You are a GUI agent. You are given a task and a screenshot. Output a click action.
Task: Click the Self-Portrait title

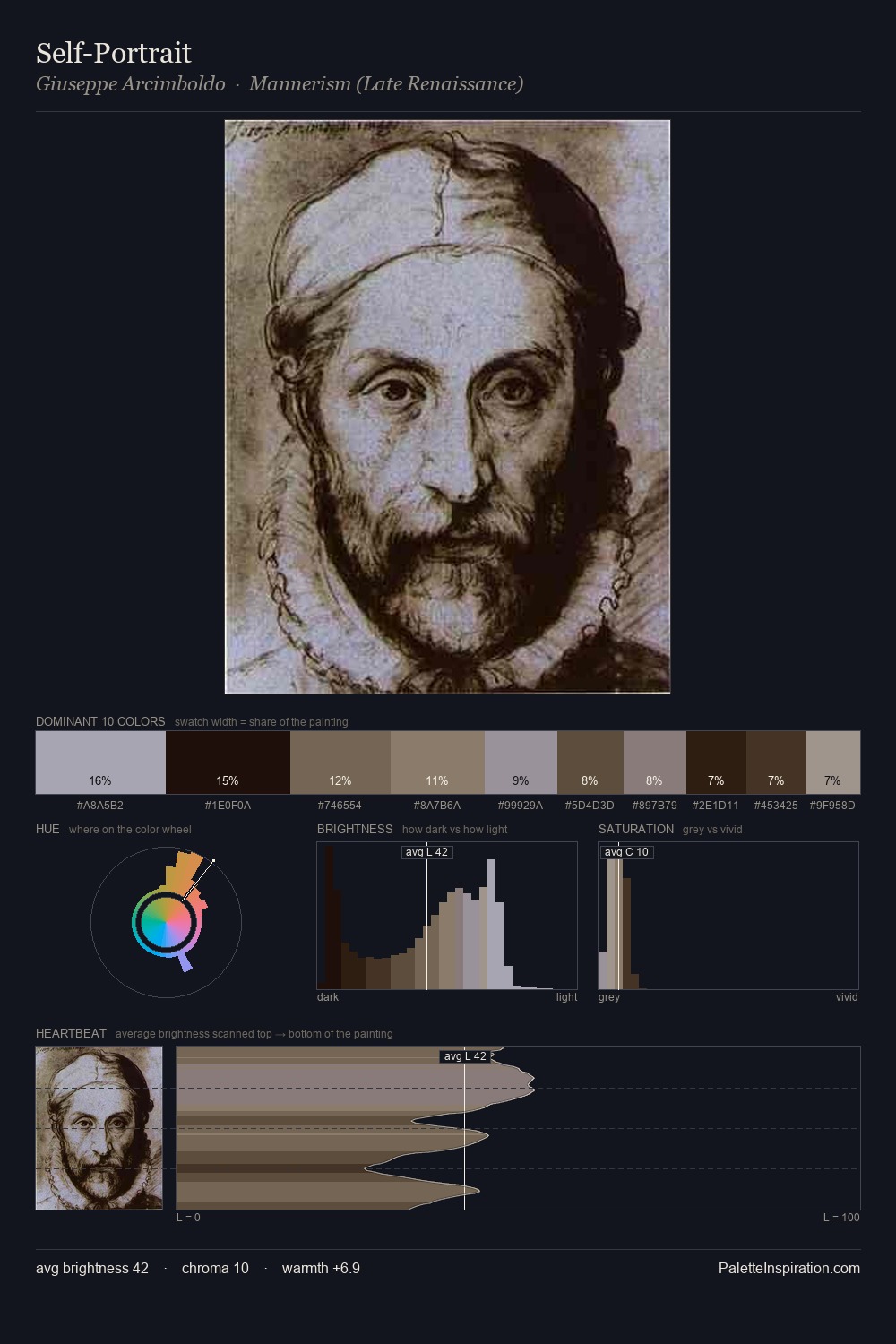point(114,53)
